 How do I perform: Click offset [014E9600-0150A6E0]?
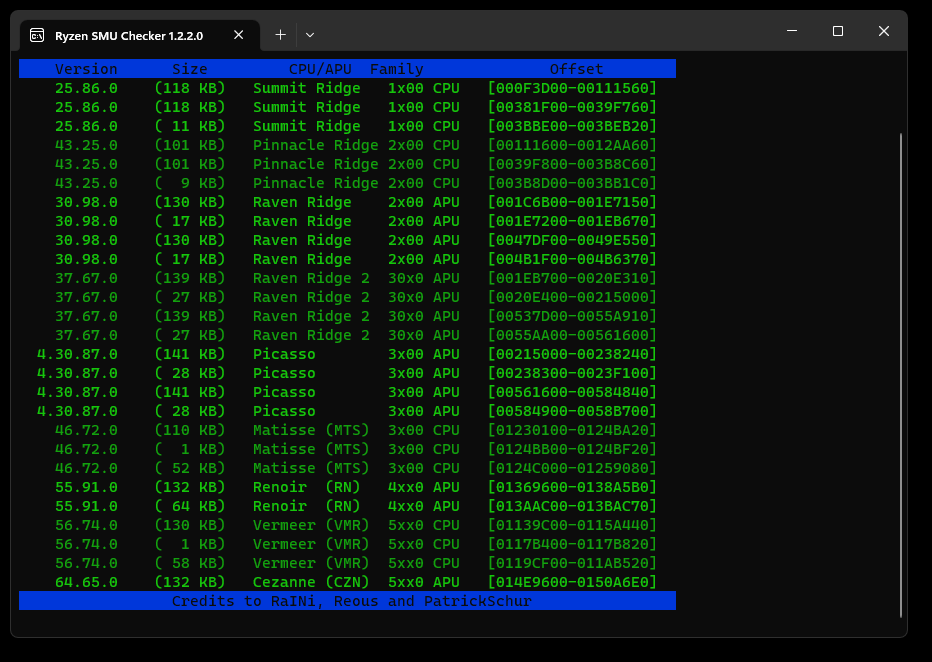[x=572, y=582]
